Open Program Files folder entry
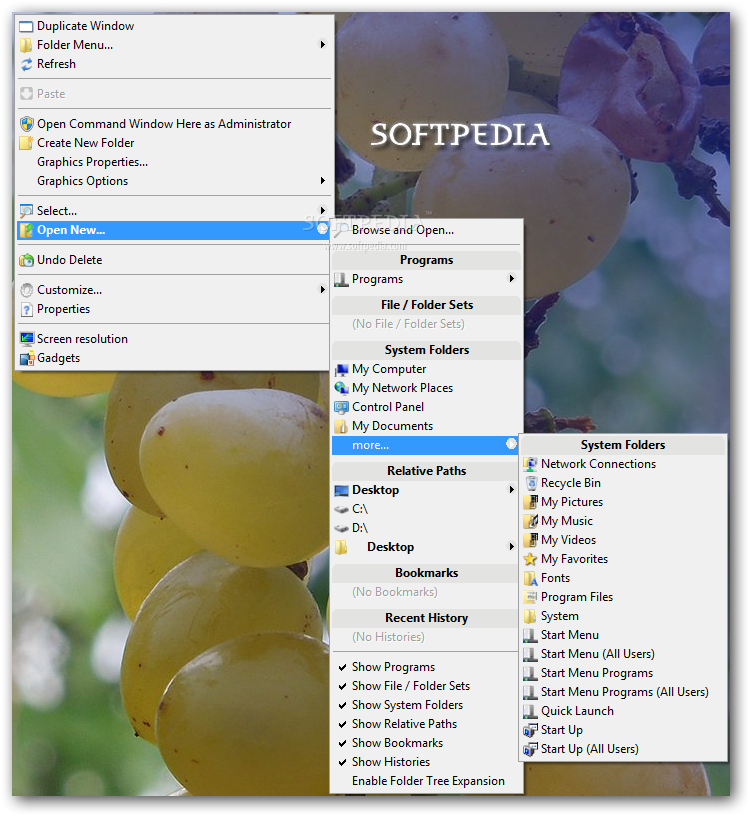The height and width of the screenshot is (816, 750). click(624, 597)
